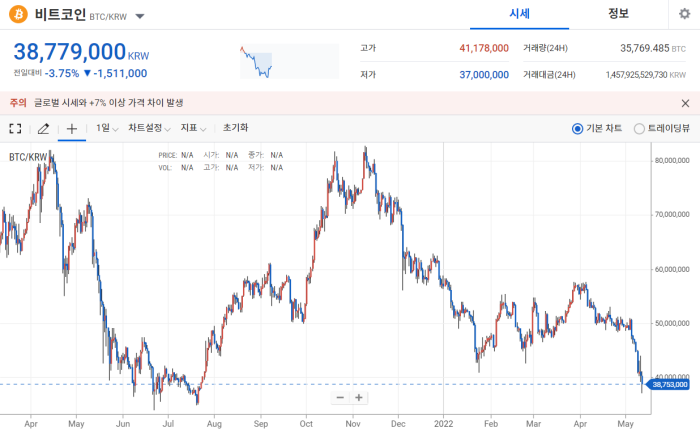The height and width of the screenshot is (433, 700).
Task: Dismiss the price difference warning banner
Action: [685, 103]
